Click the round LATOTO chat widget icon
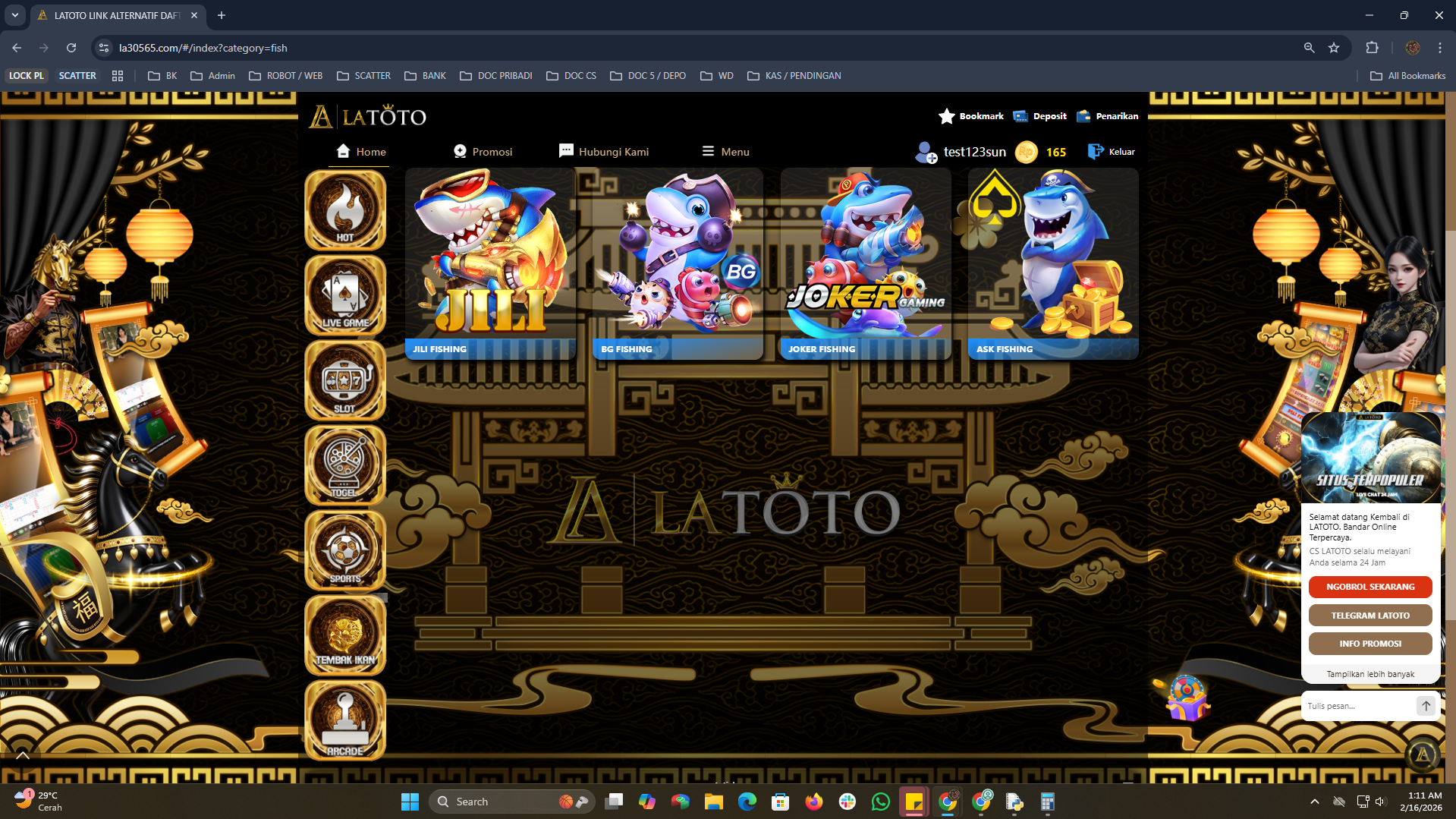The width and height of the screenshot is (1456, 819). 1423,754
